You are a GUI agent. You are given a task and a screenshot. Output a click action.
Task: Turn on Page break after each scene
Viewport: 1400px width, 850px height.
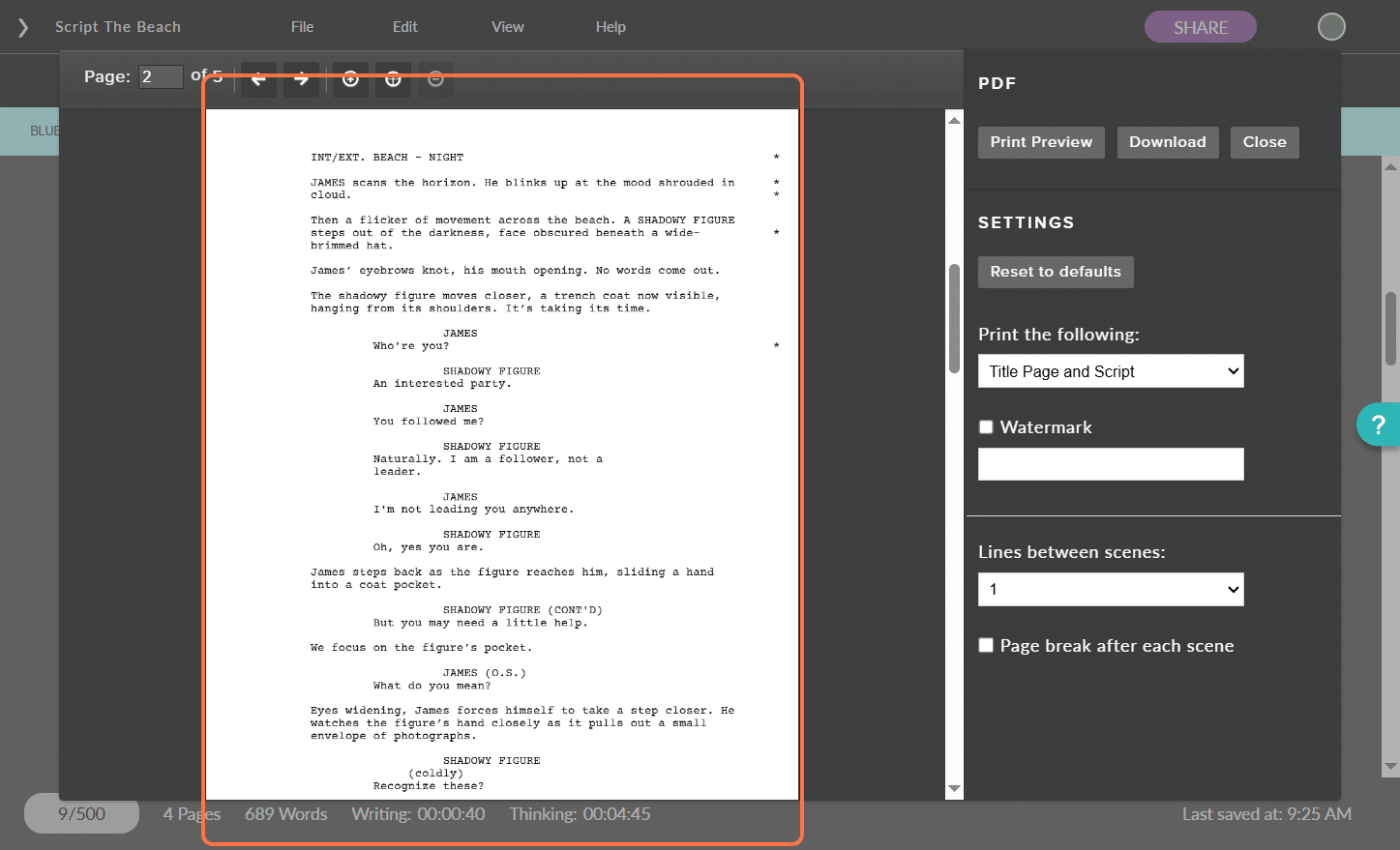click(986, 645)
